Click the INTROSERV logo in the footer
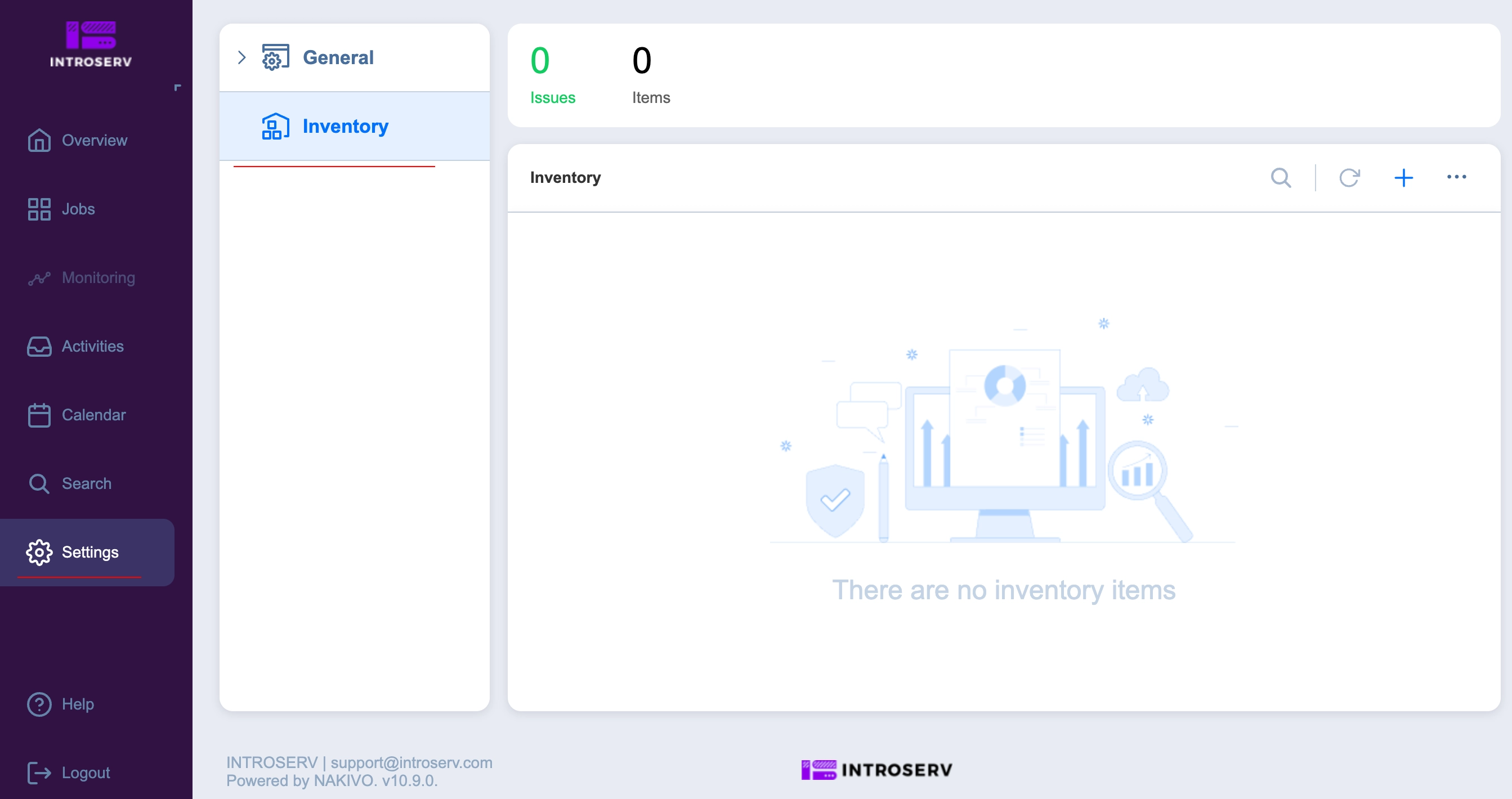The image size is (1512, 799). point(877,770)
